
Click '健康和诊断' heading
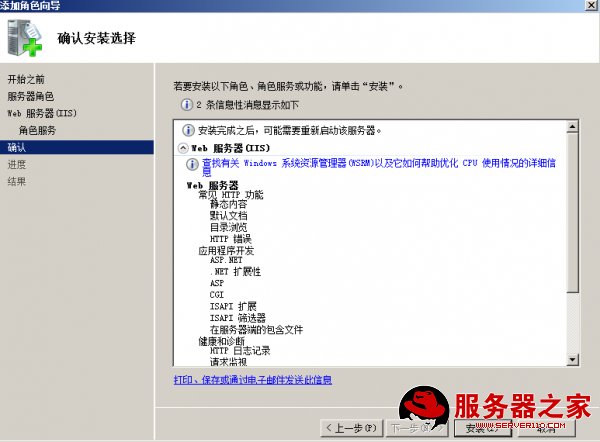[222, 341]
